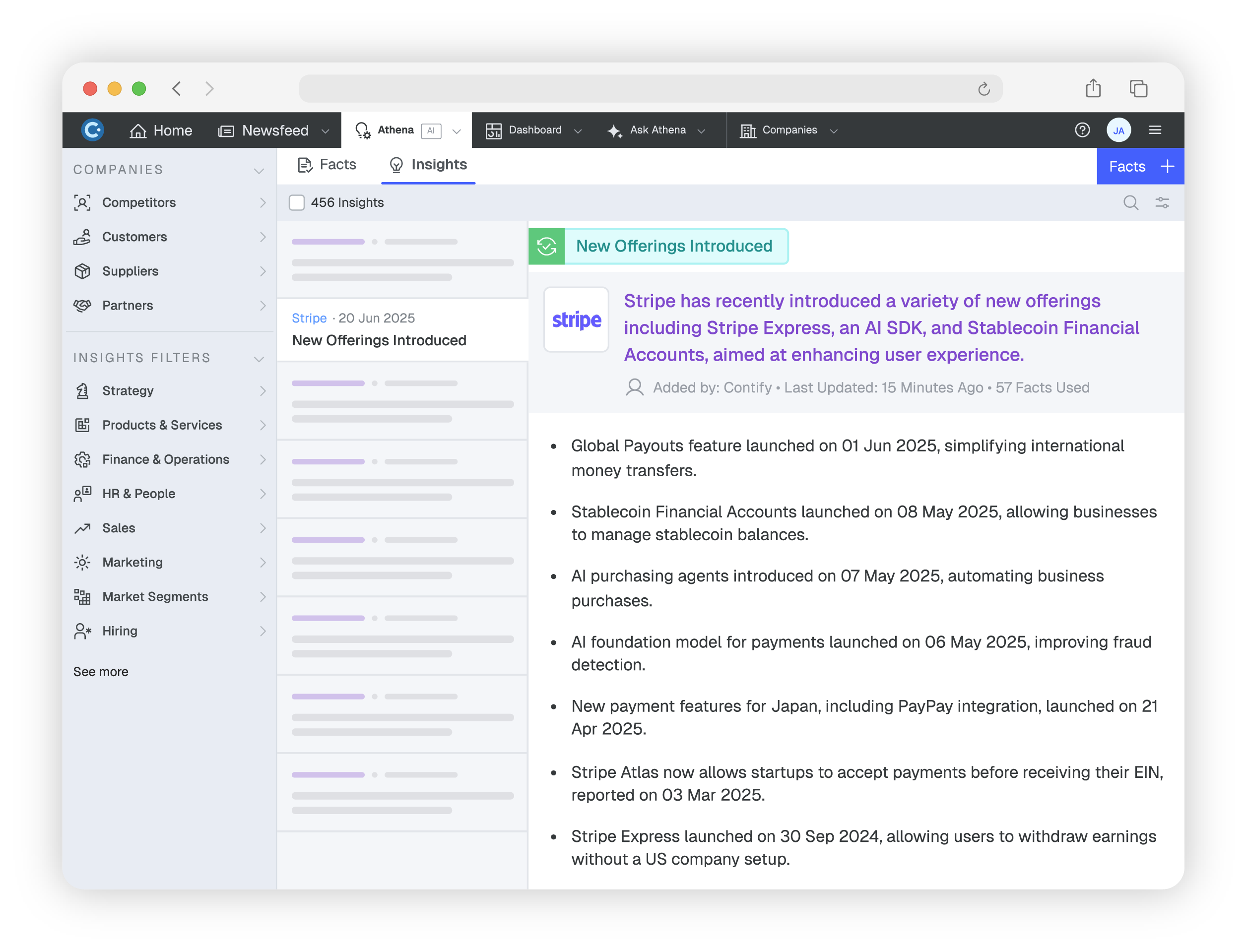The height and width of the screenshot is (952, 1247).
Task: Click the browser share icon
Action: [1093, 88]
